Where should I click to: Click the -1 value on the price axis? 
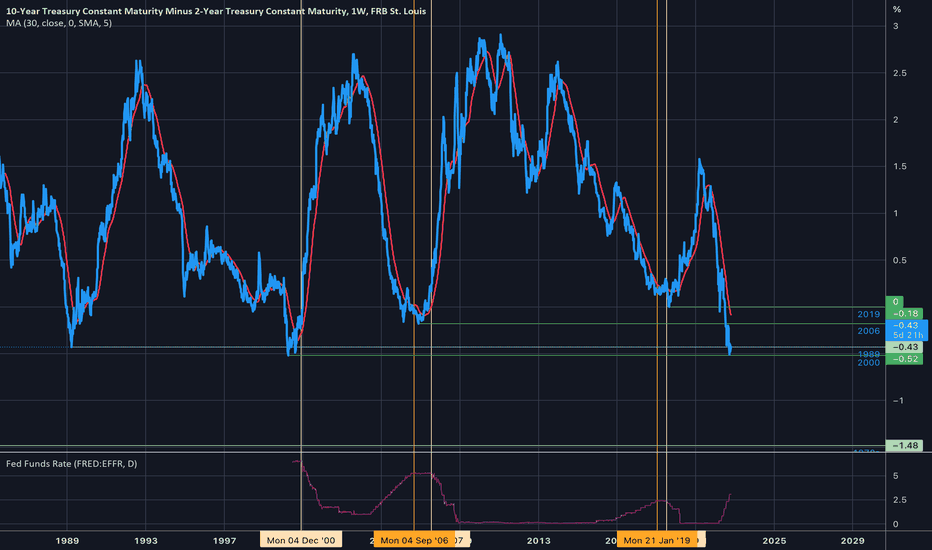coord(898,401)
